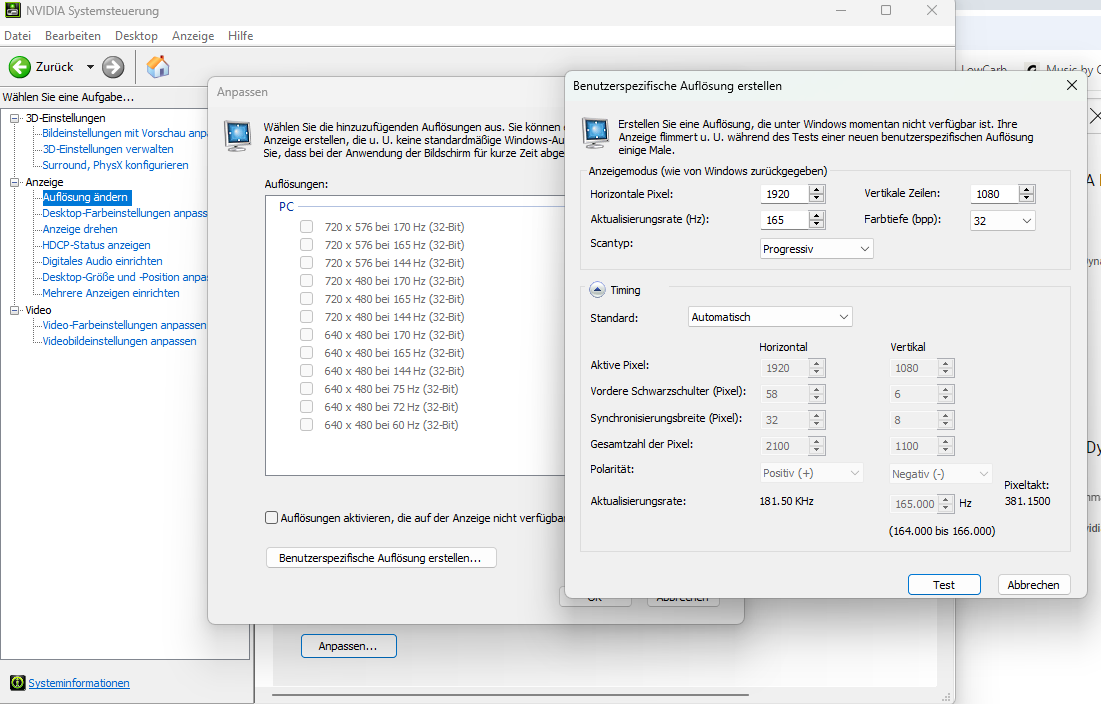This screenshot has height=704, width=1101.
Task: Click the Test button
Action: [x=944, y=585]
